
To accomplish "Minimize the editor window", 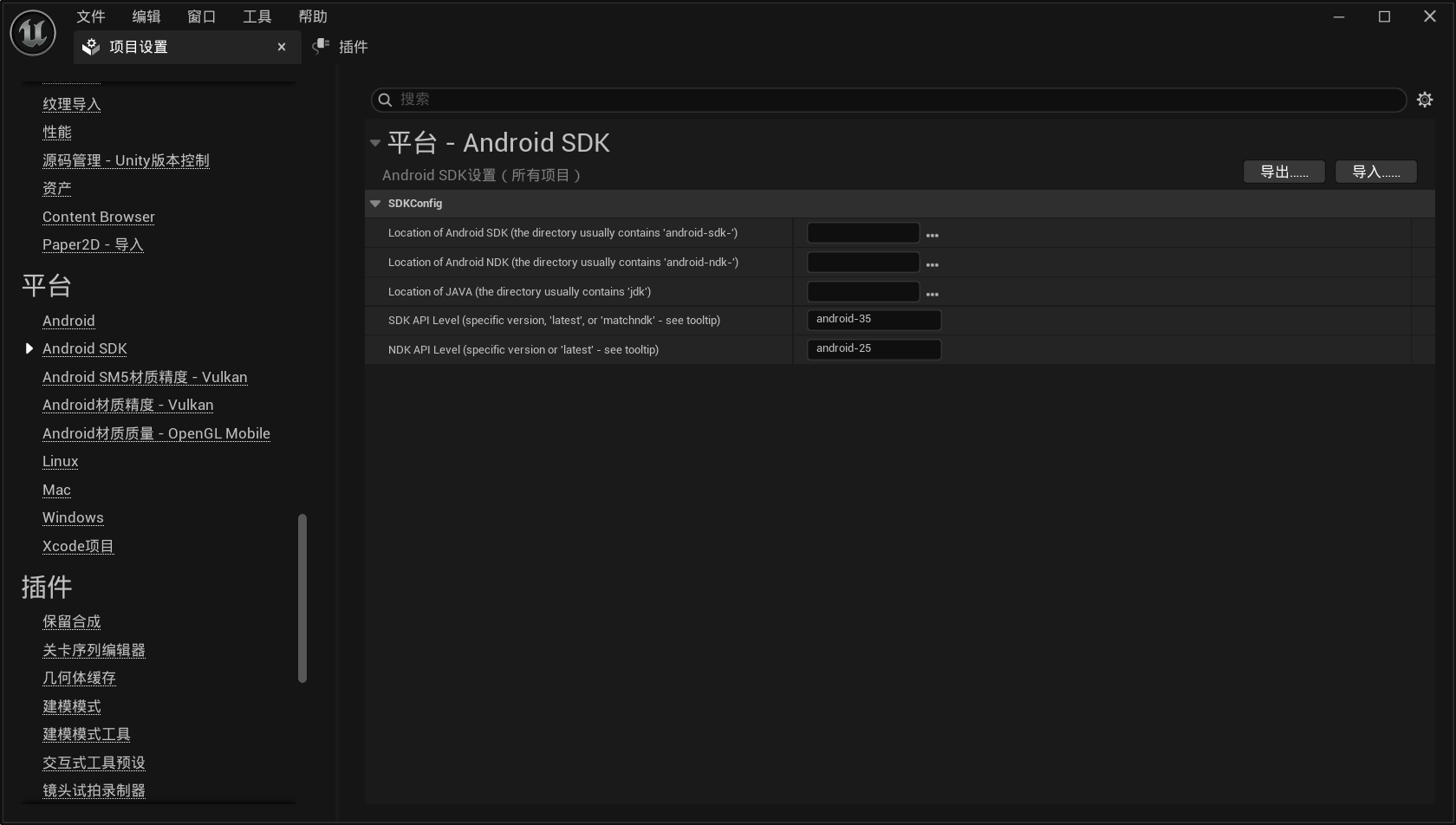I will click(x=1339, y=16).
